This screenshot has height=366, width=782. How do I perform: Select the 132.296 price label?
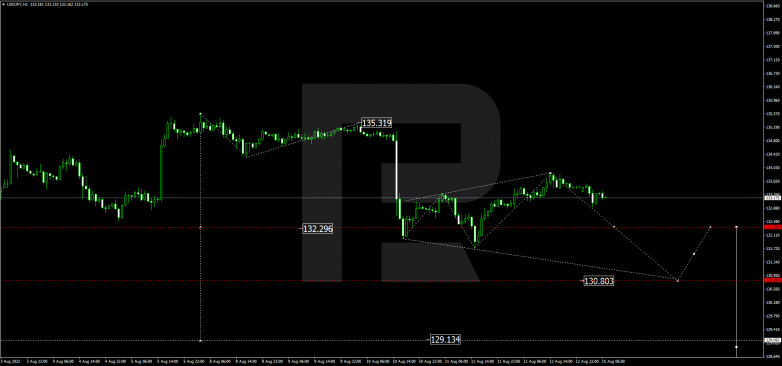click(318, 229)
